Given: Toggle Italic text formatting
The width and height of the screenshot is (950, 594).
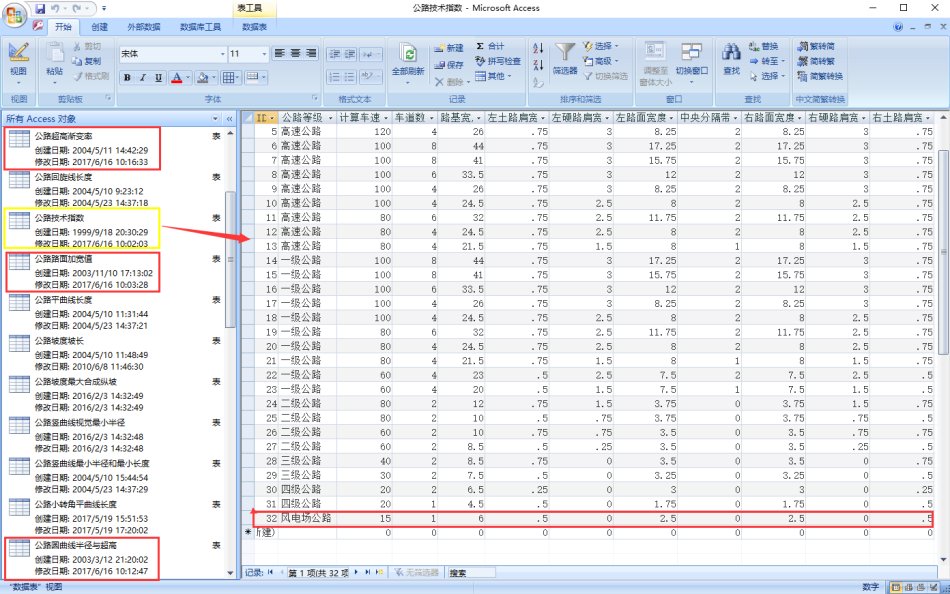Looking at the screenshot, I should (143, 78).
